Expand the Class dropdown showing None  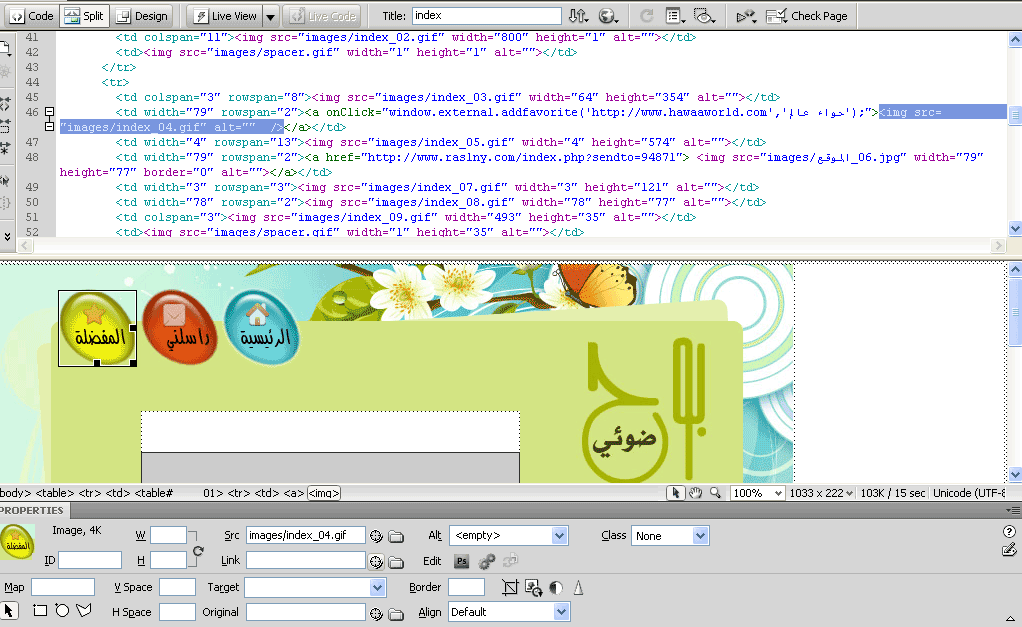pyautogui.click(x=700, y=536)
